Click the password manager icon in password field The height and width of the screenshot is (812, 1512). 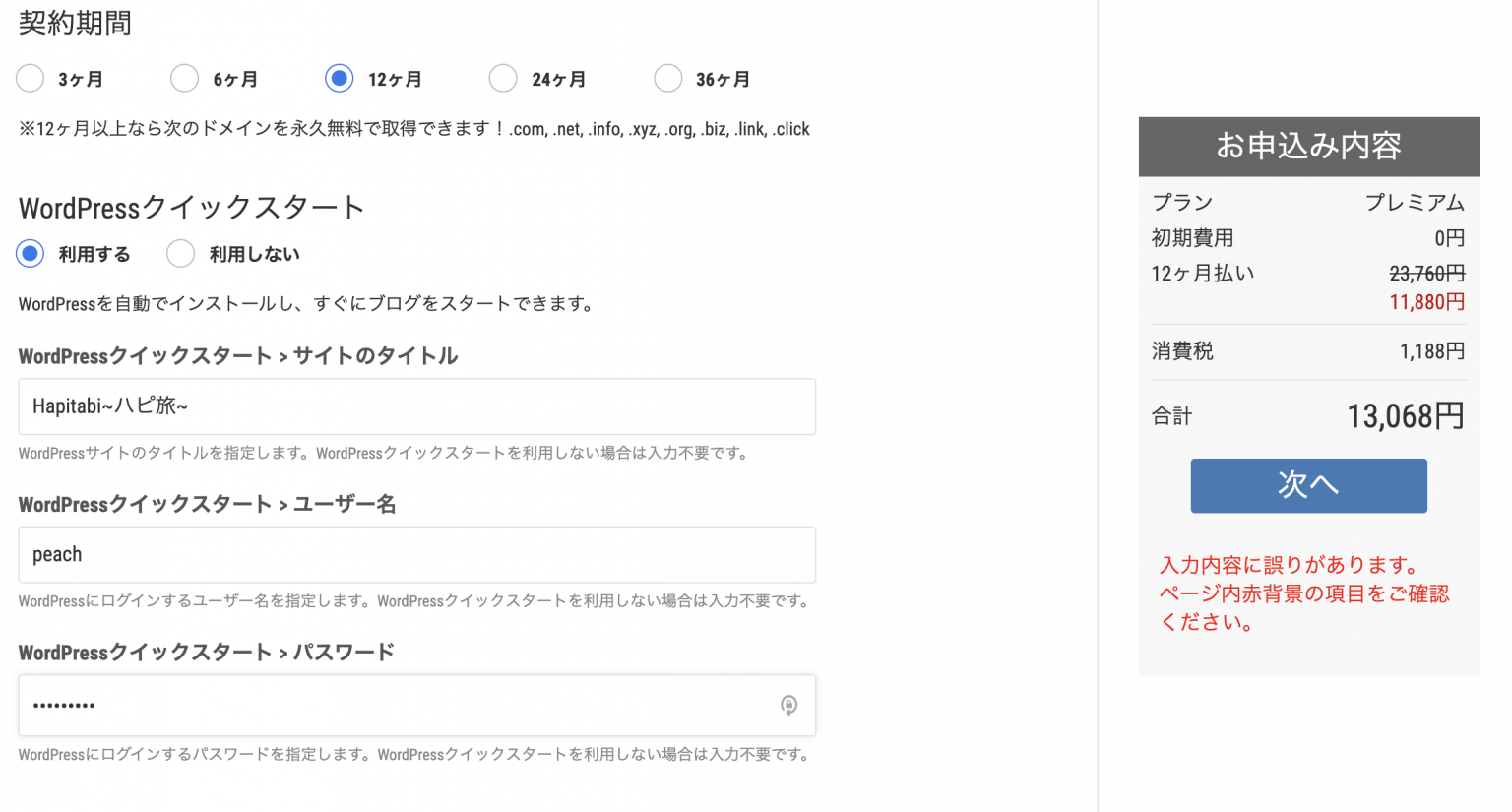click(788, 705)
